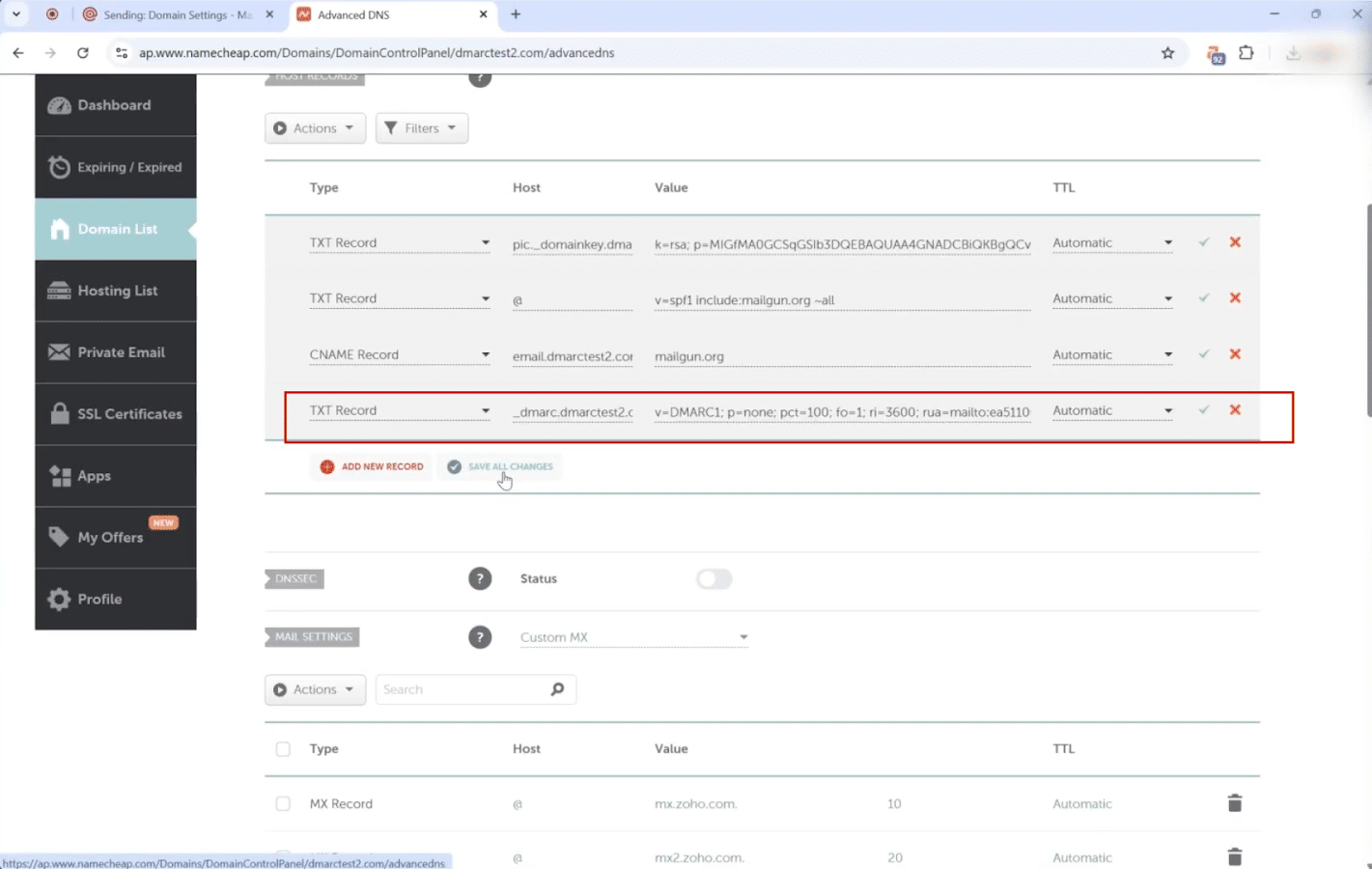Click the Mail Settings help question mark icon
The image size is (1372, 869).
tap(480, 637)
